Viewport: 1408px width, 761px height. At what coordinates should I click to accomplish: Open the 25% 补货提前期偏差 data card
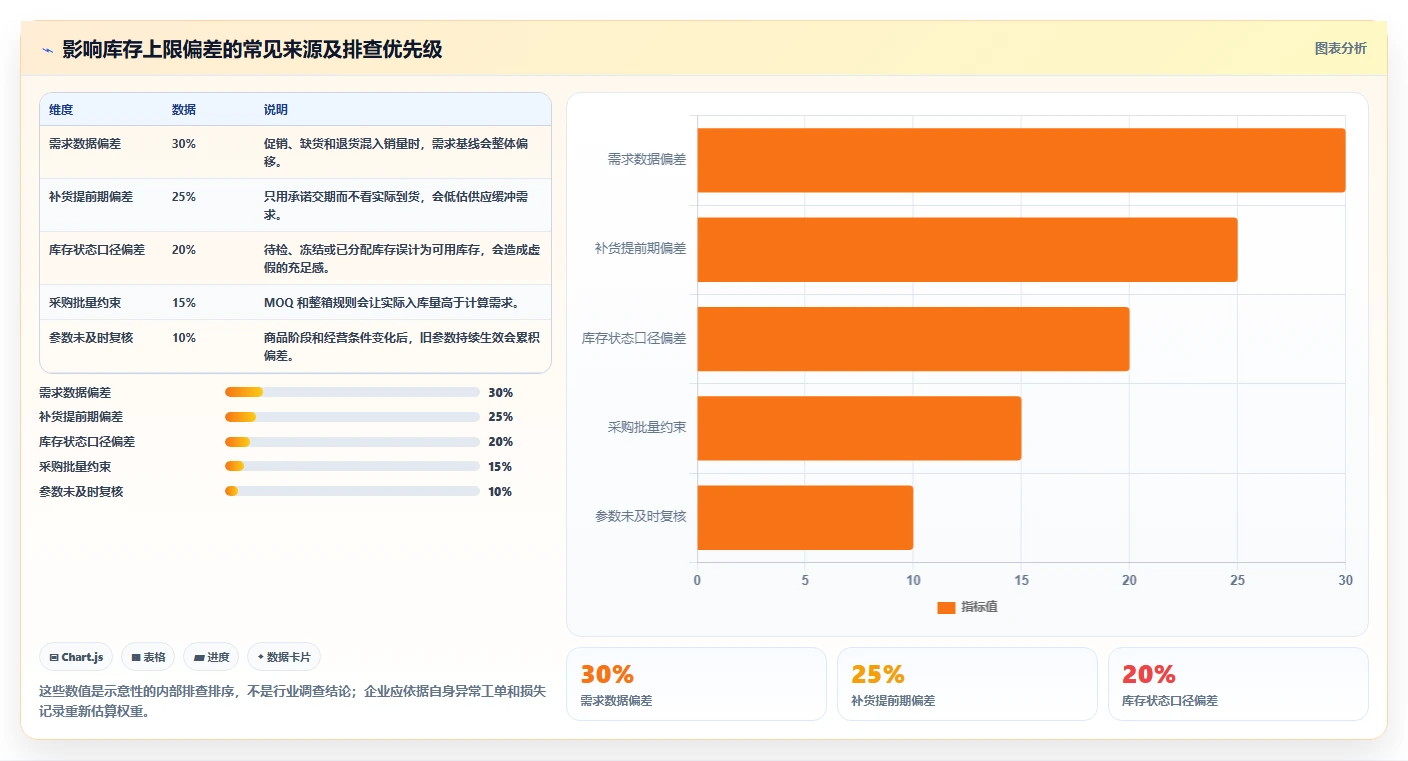click(967, 684)
